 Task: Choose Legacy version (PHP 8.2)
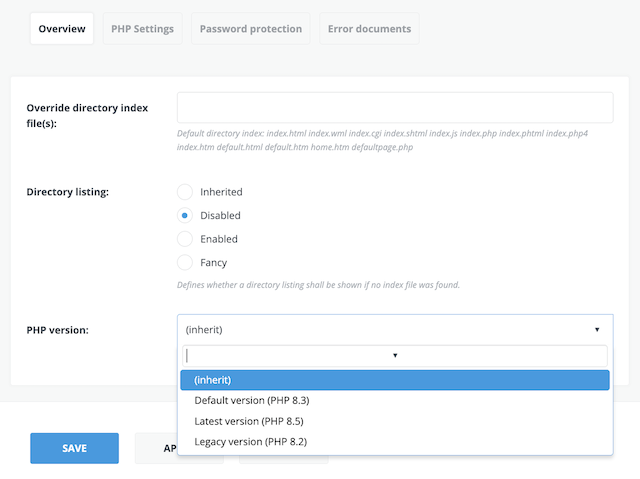395,441
